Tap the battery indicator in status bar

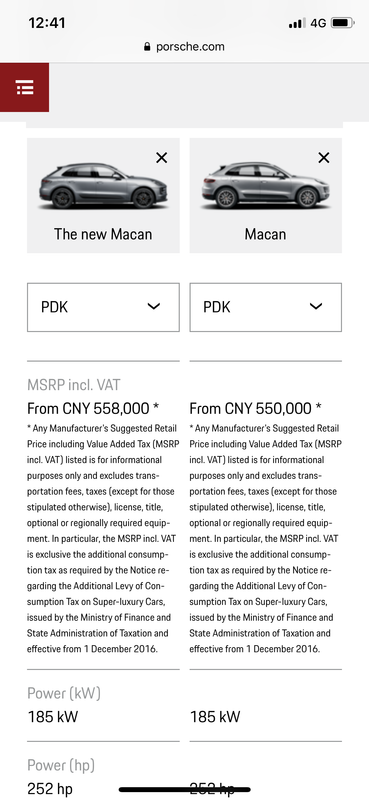(x=342, y=23)
